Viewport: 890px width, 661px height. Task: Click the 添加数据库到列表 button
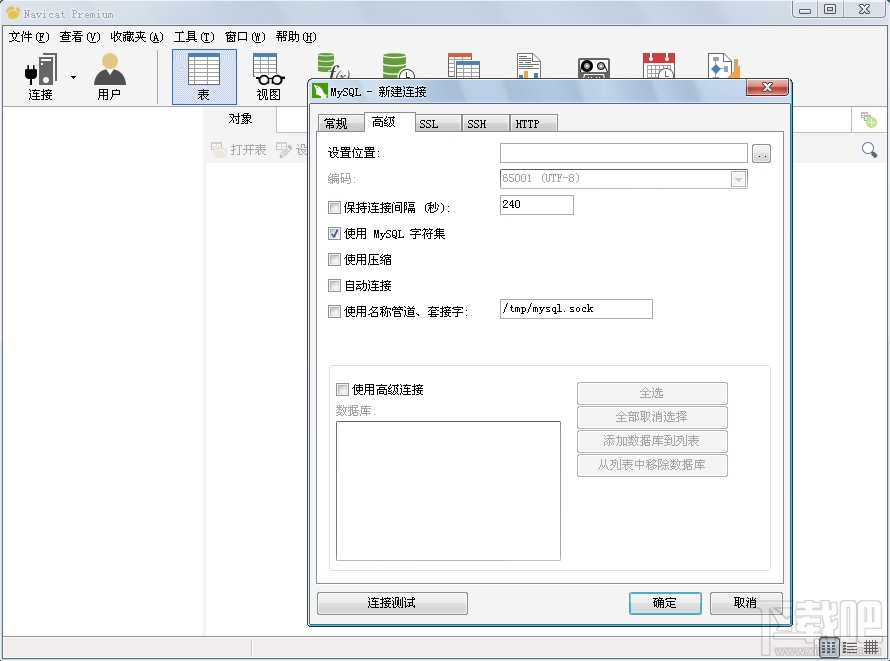[x=652, y=441]
